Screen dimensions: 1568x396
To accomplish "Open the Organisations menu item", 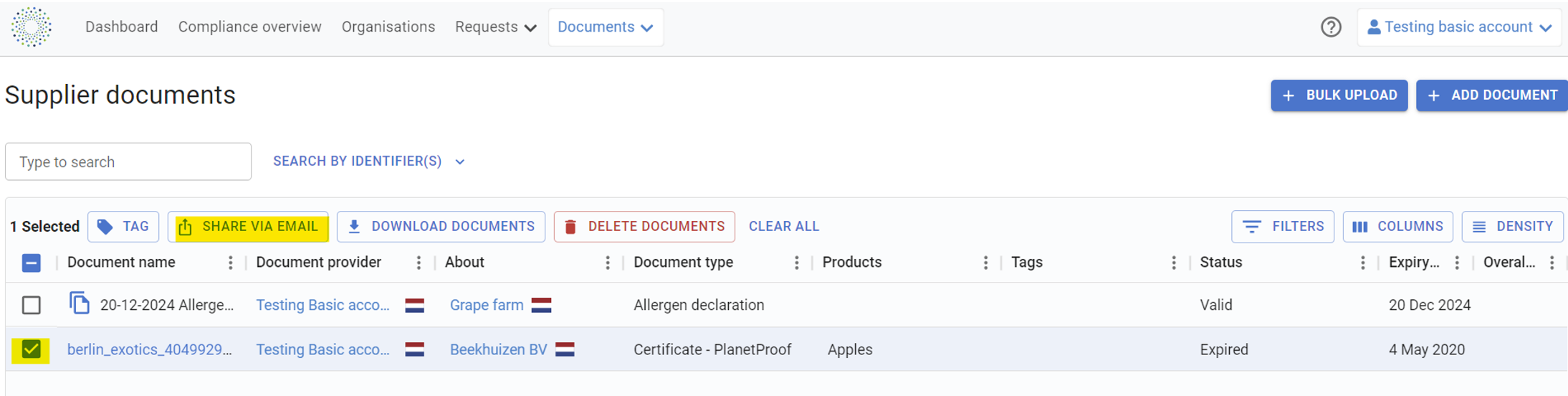I will [388, 27].
